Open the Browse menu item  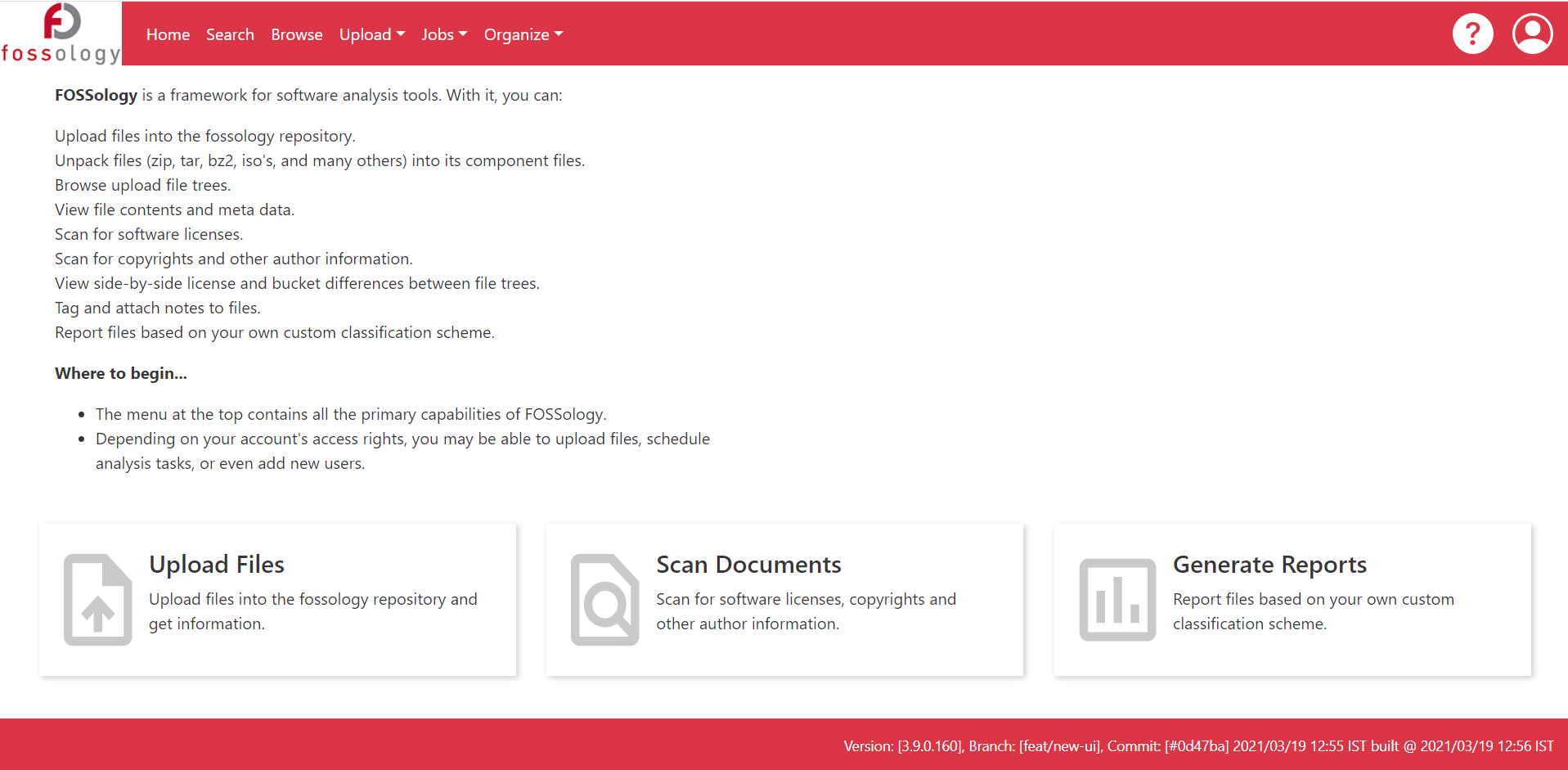tap(297, 34)
